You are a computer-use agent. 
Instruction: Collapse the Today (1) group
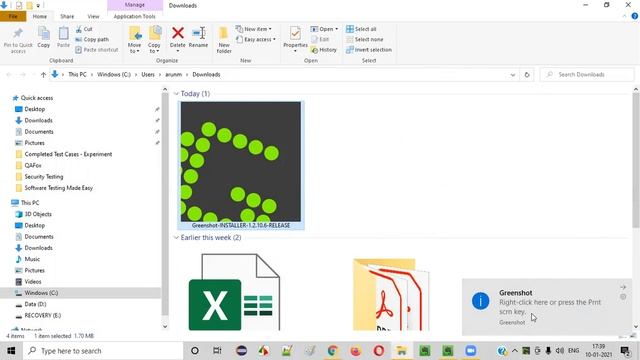click(x=176, y=94)
